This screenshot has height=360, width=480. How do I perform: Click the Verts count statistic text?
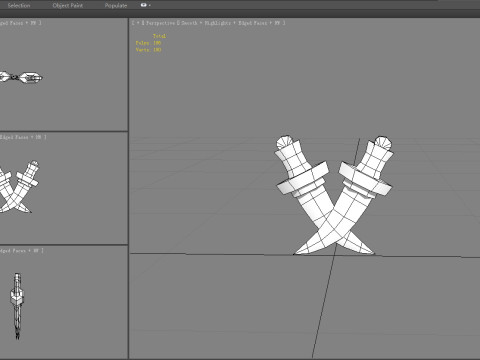[x=148, y=49]
